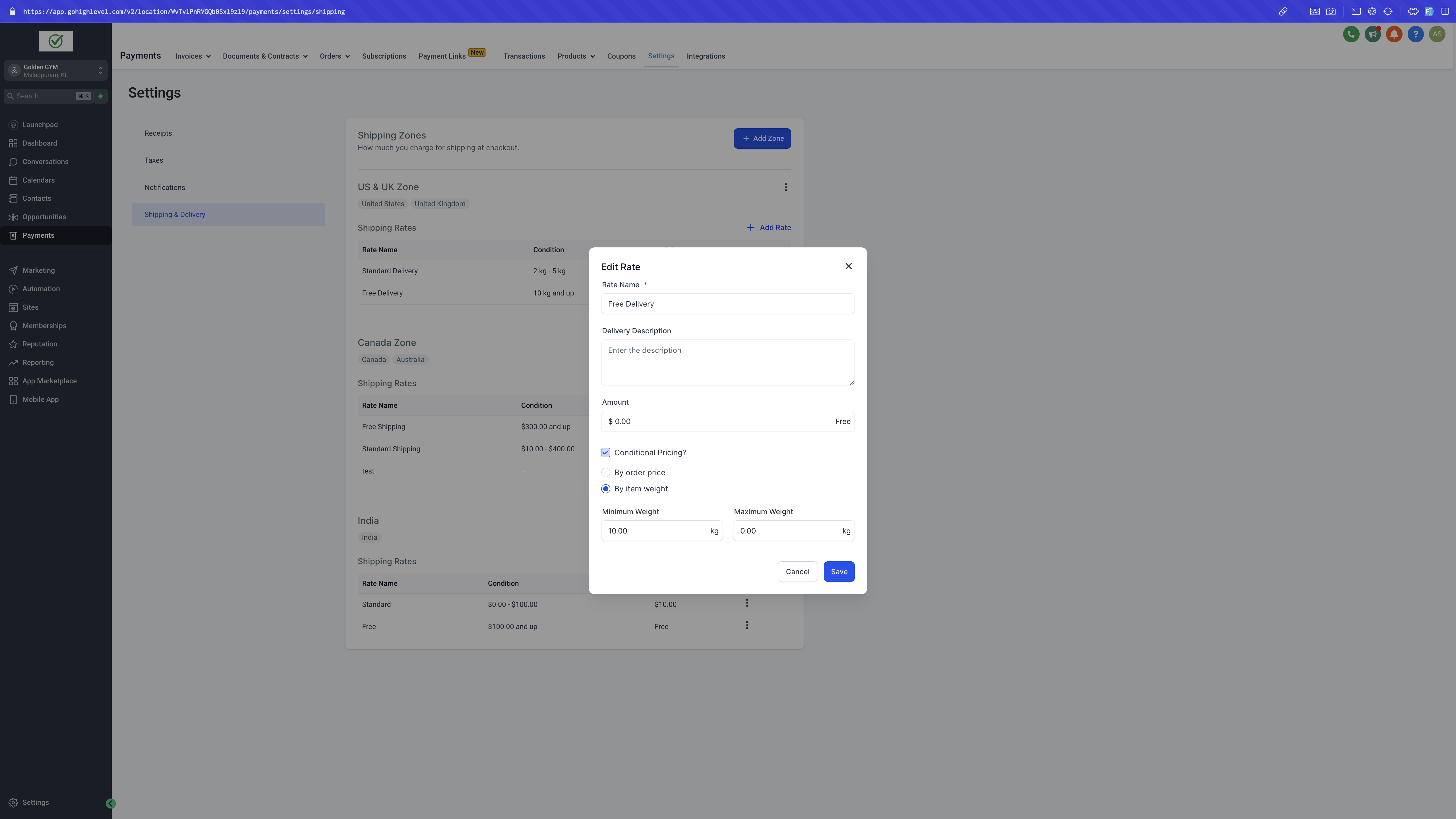Open the notifications bell icon
The width and height of the screenshot is (1456, 819).
[x=1394, y=34]
